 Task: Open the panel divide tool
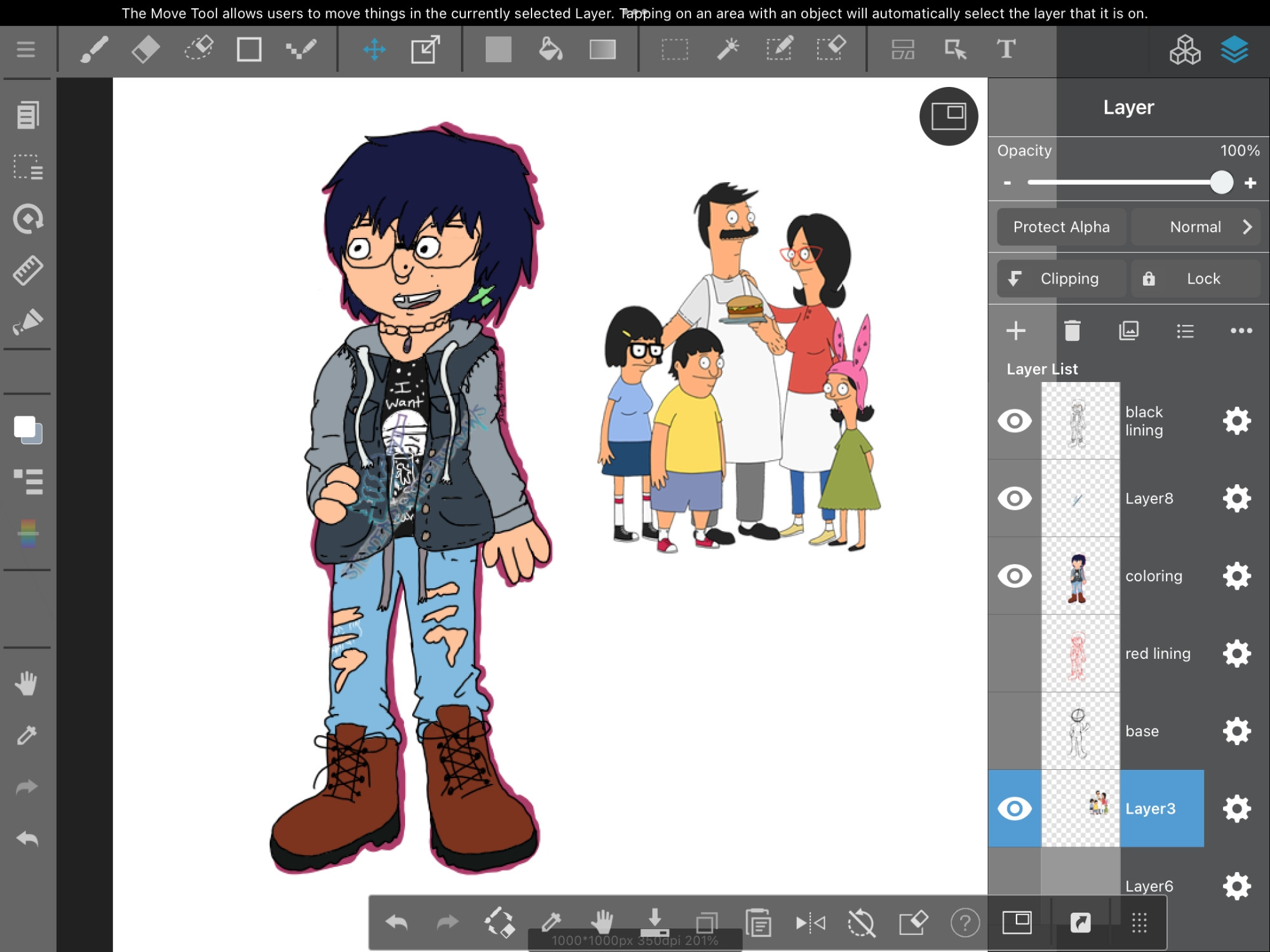click(902, 50)
